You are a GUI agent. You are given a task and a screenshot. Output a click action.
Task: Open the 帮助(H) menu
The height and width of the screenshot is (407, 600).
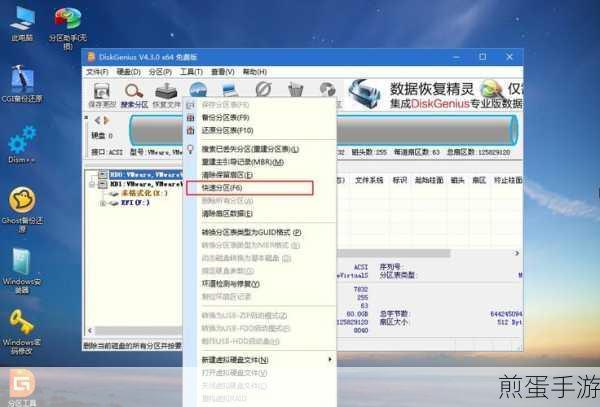[x=254, y=72]
